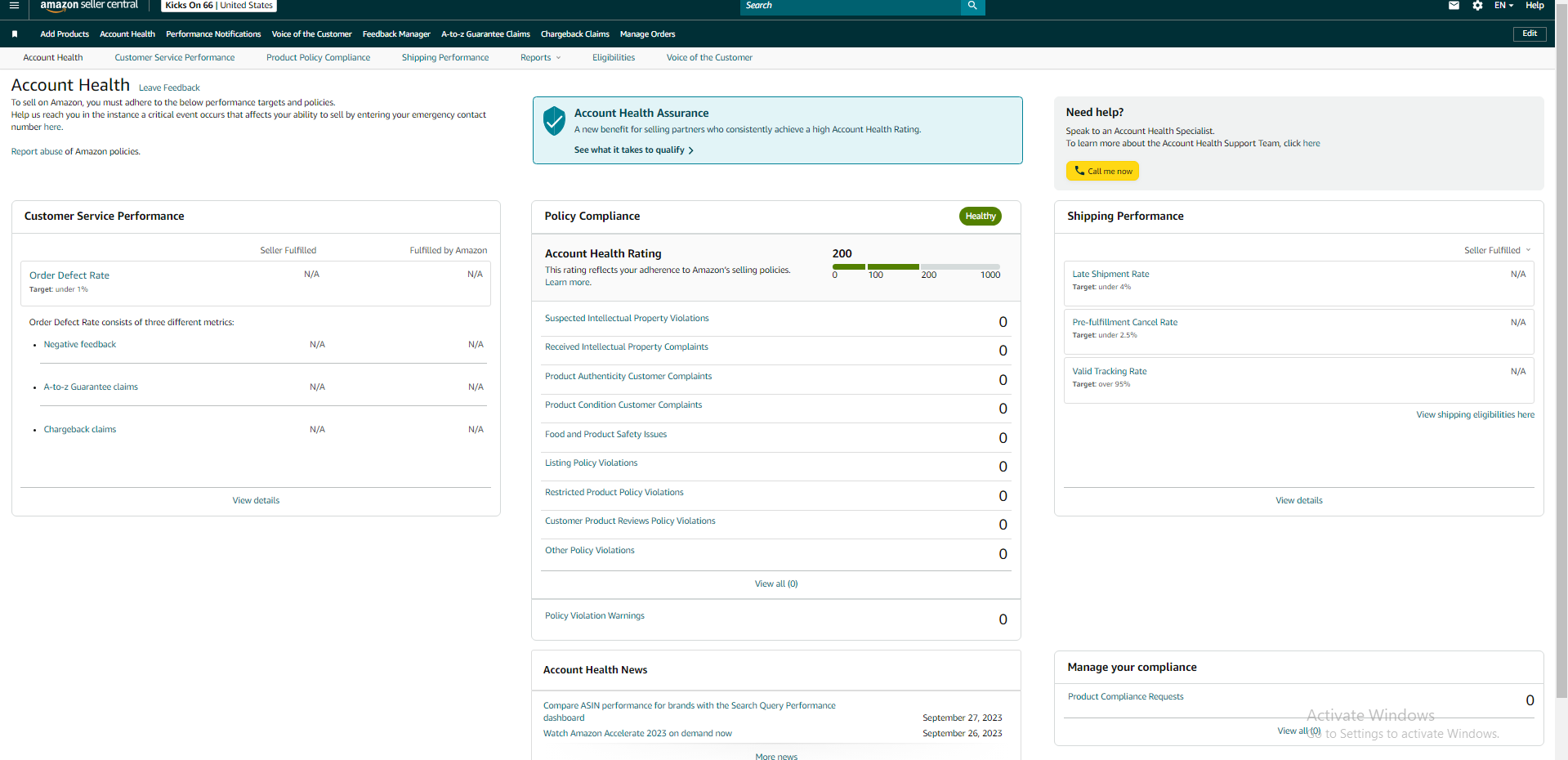Open the EN language dropdown

1503,6
